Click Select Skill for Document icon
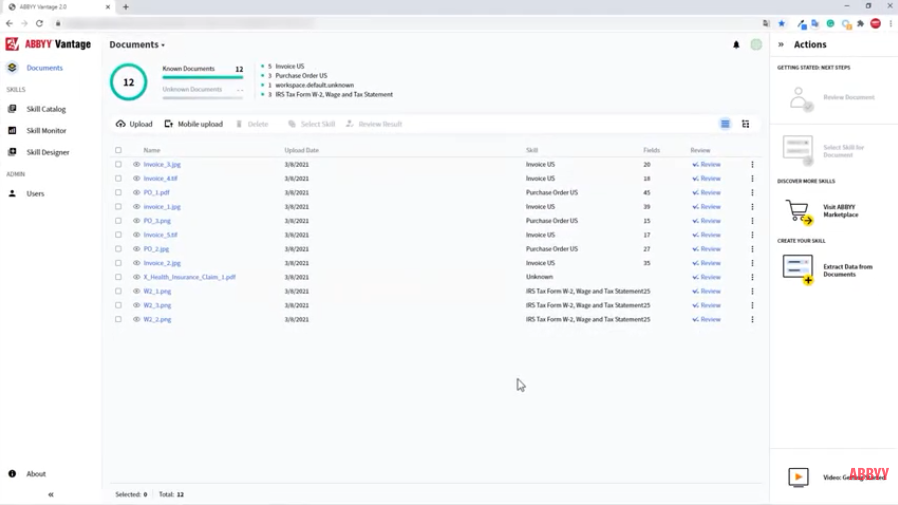 pyautogui.click(x=798, y=151)
